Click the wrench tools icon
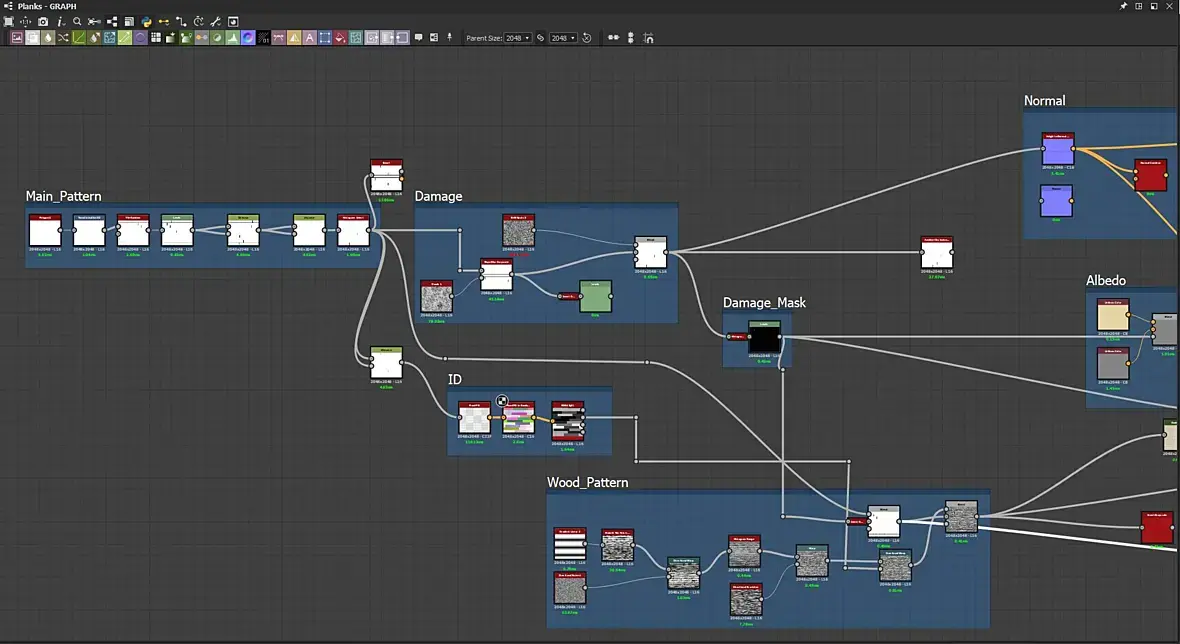 tap(215, 21)
